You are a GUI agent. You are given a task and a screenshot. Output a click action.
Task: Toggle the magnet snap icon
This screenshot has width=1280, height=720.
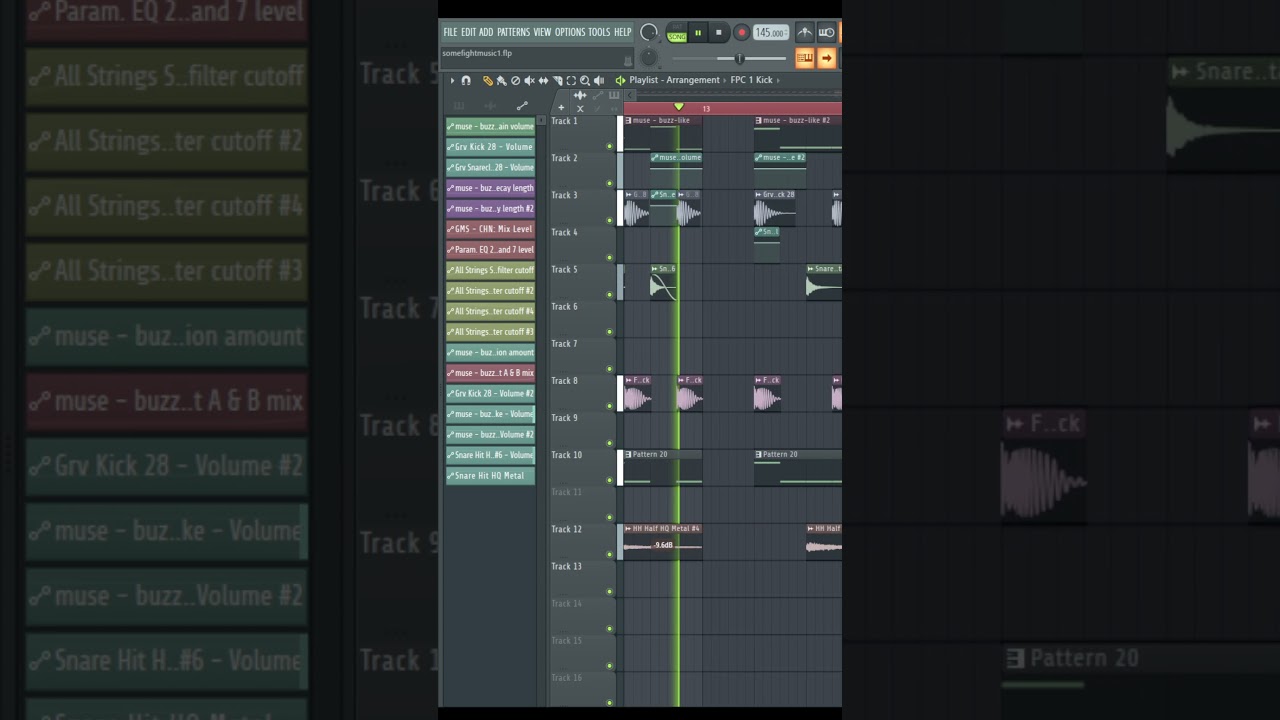coord(466,80)
